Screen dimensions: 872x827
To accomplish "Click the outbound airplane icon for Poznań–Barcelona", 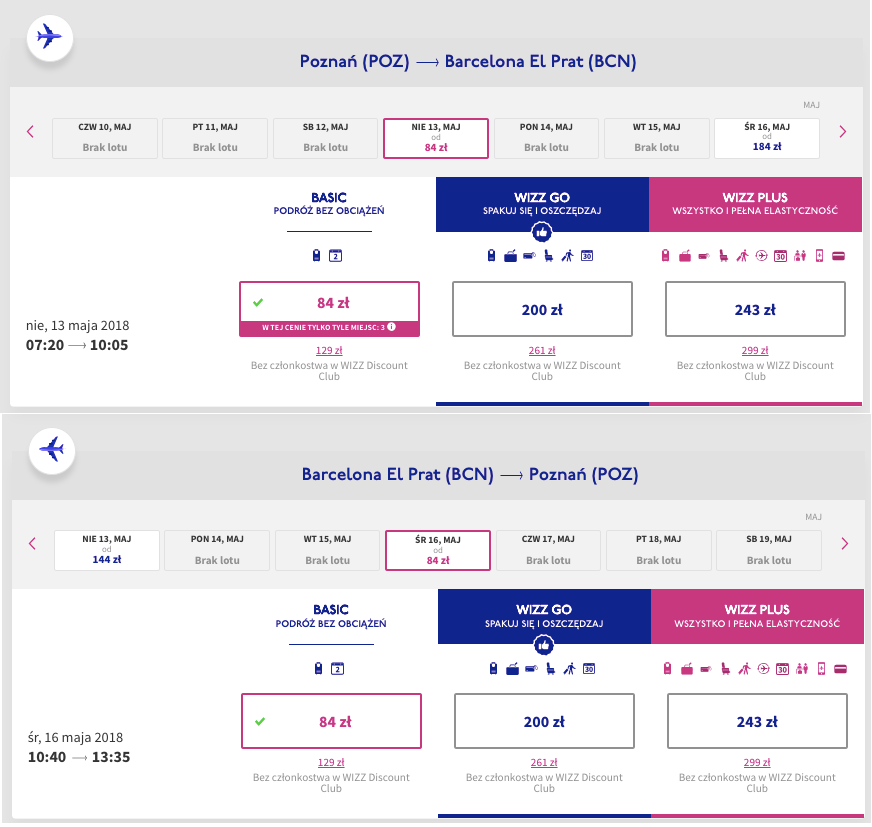I will click(x=50, y=38).
